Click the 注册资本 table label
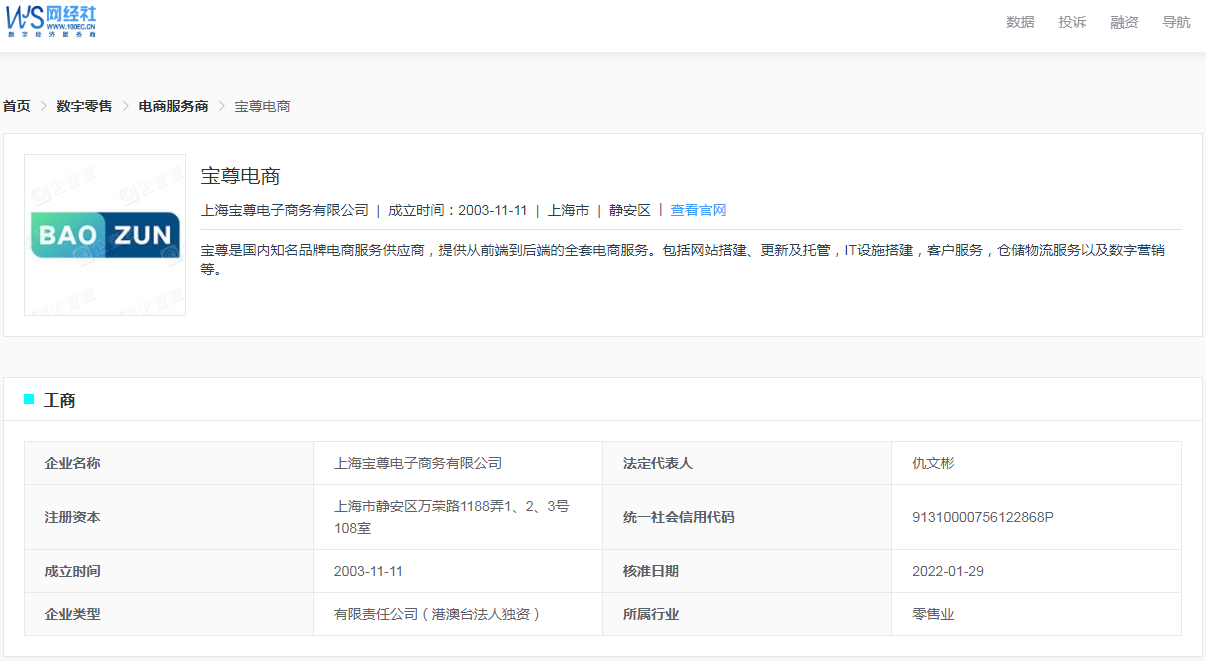 point(72,517)
